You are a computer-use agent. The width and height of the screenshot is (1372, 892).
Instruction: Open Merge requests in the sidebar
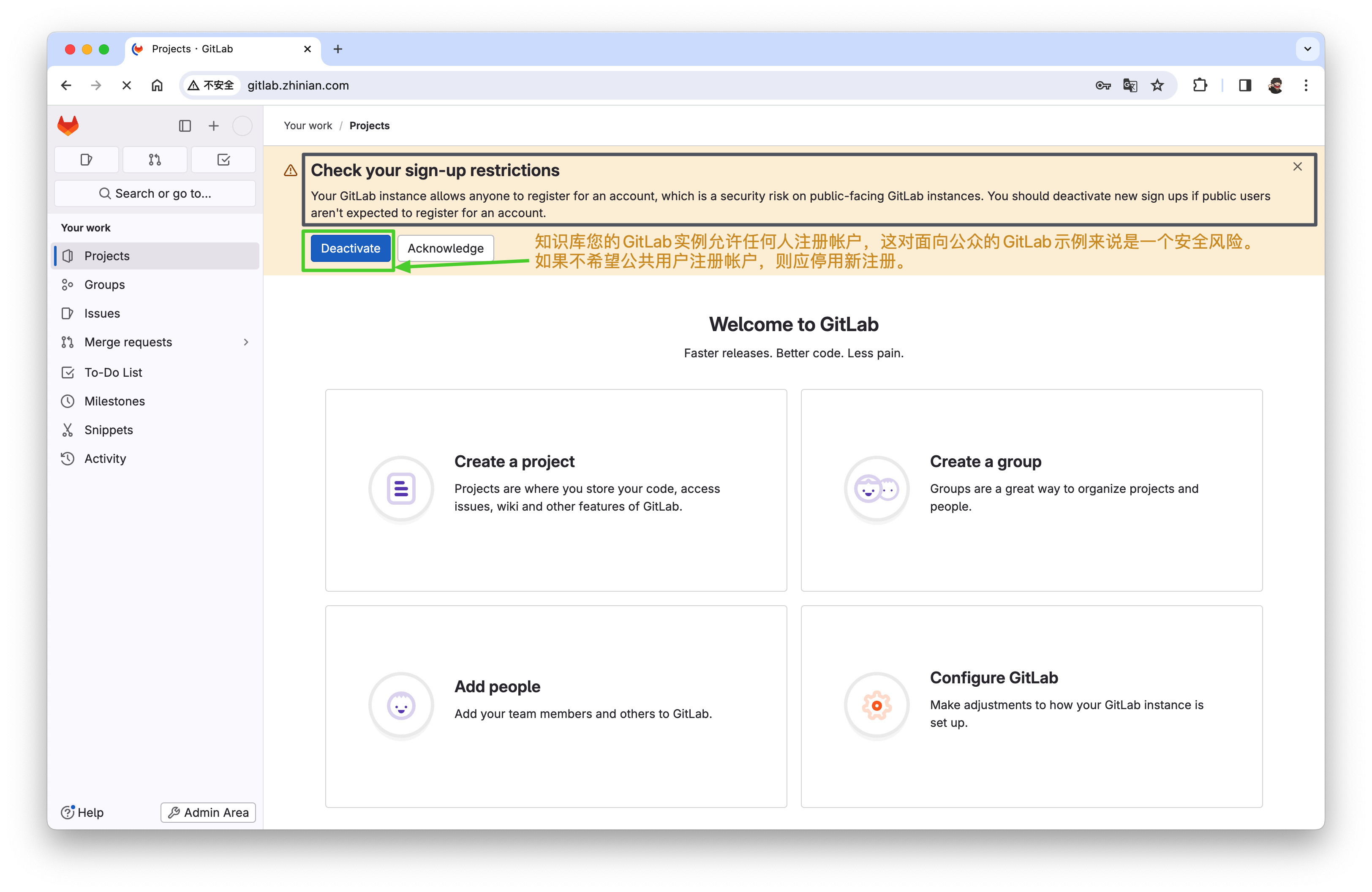[155, 342]
